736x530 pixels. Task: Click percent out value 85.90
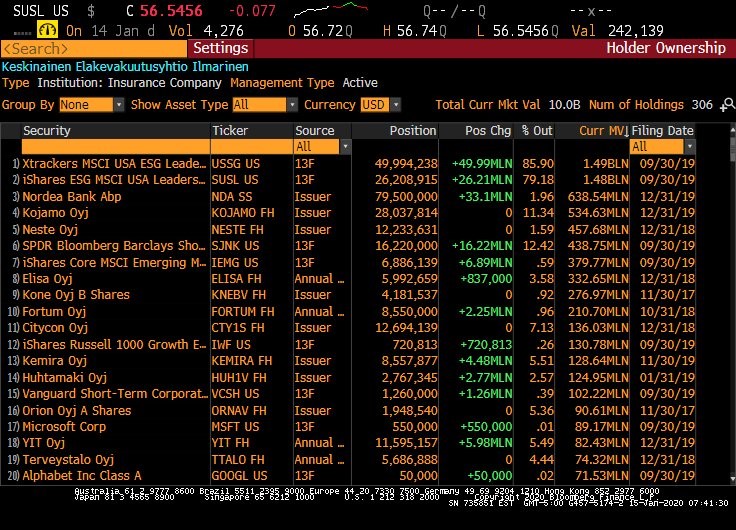coord(538,163)
